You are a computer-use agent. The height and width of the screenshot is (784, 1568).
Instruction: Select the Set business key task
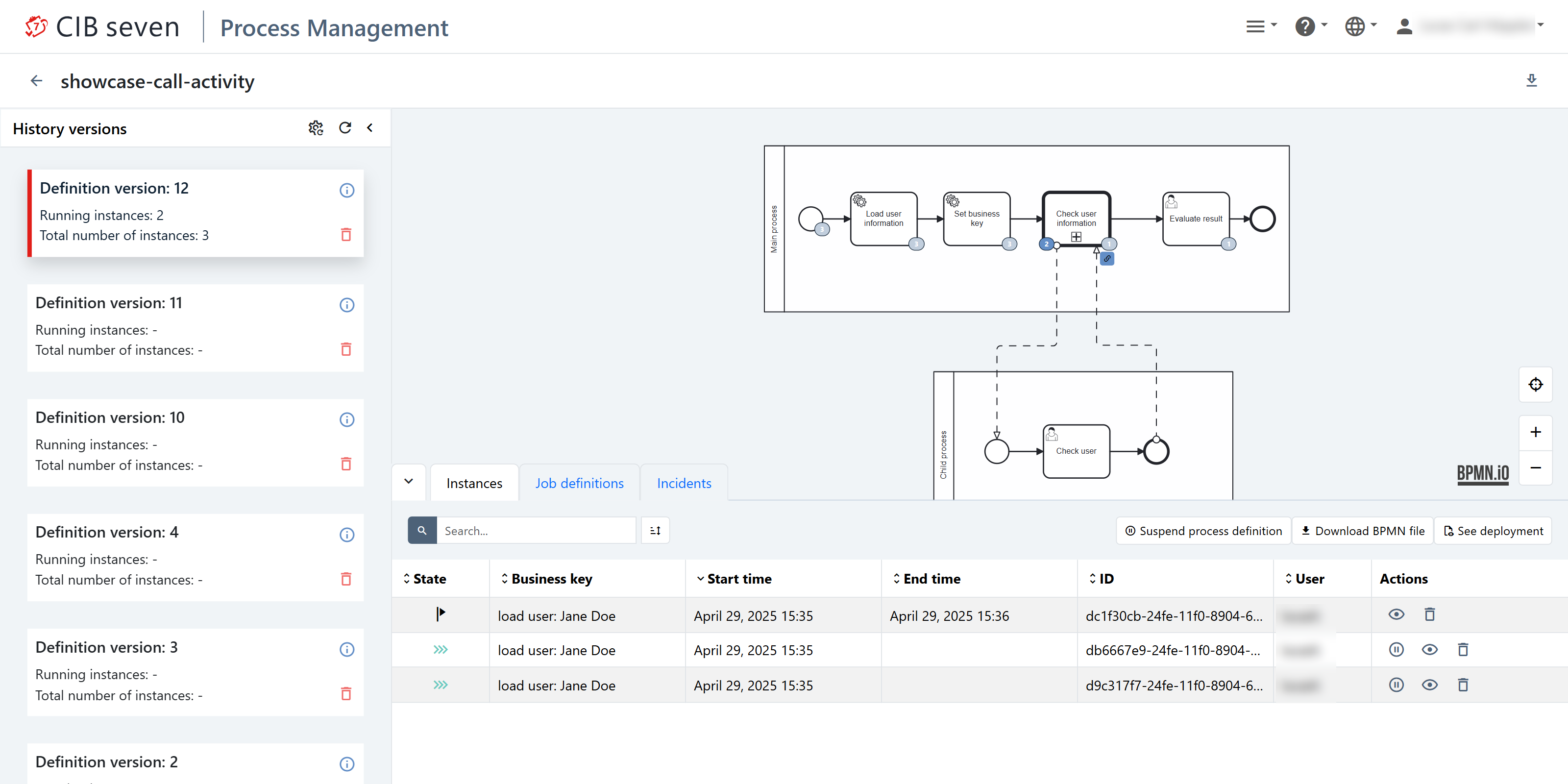977,219
